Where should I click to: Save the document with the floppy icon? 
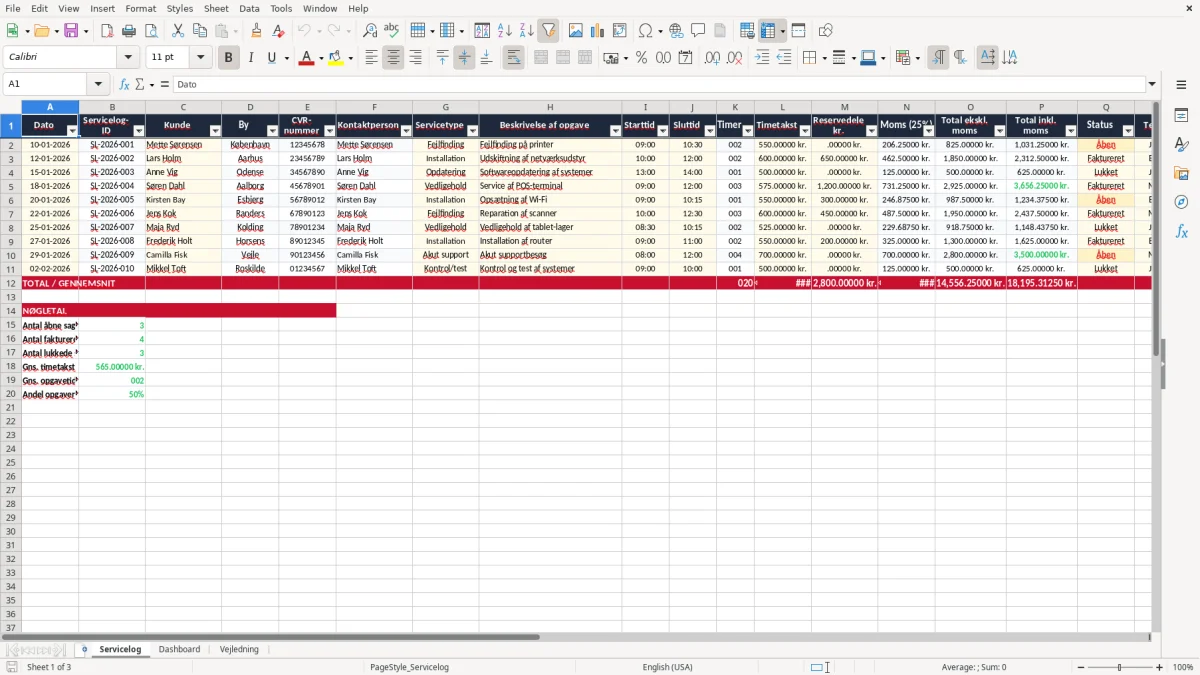pos(70,31)
